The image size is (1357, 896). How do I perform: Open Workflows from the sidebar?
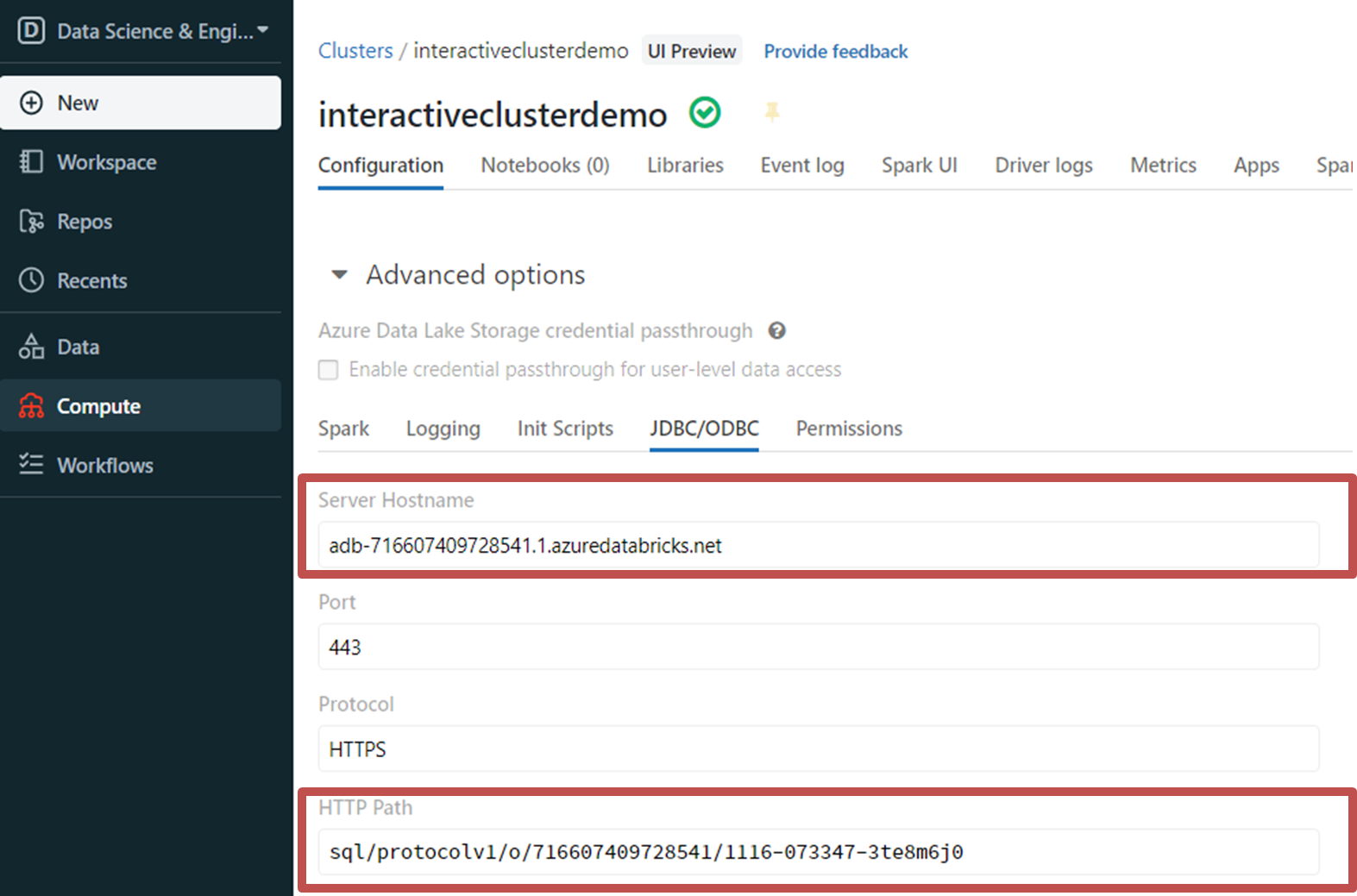click(x=141, y=465)
